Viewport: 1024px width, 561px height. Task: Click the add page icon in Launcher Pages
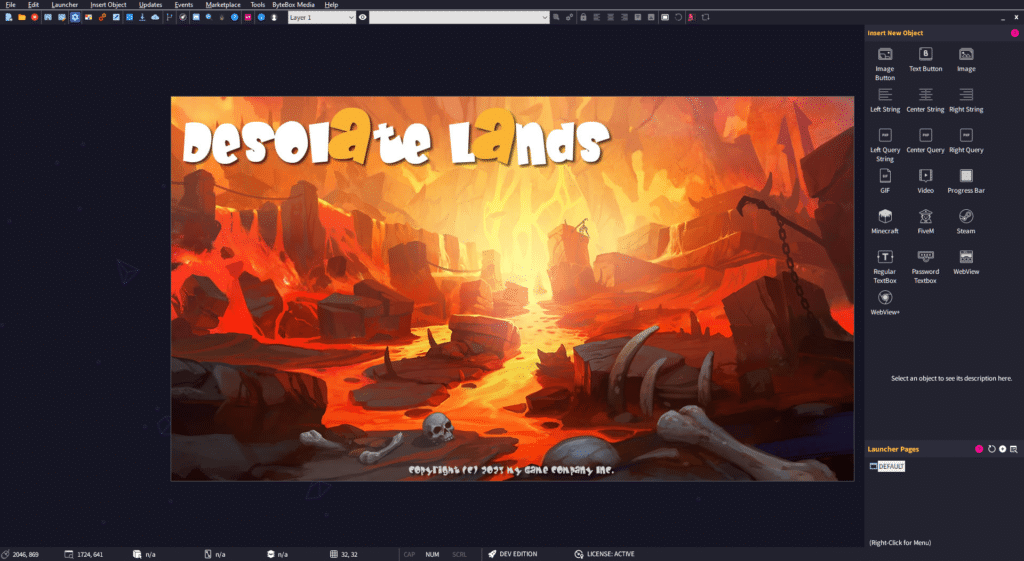(x=1002, y=449)
